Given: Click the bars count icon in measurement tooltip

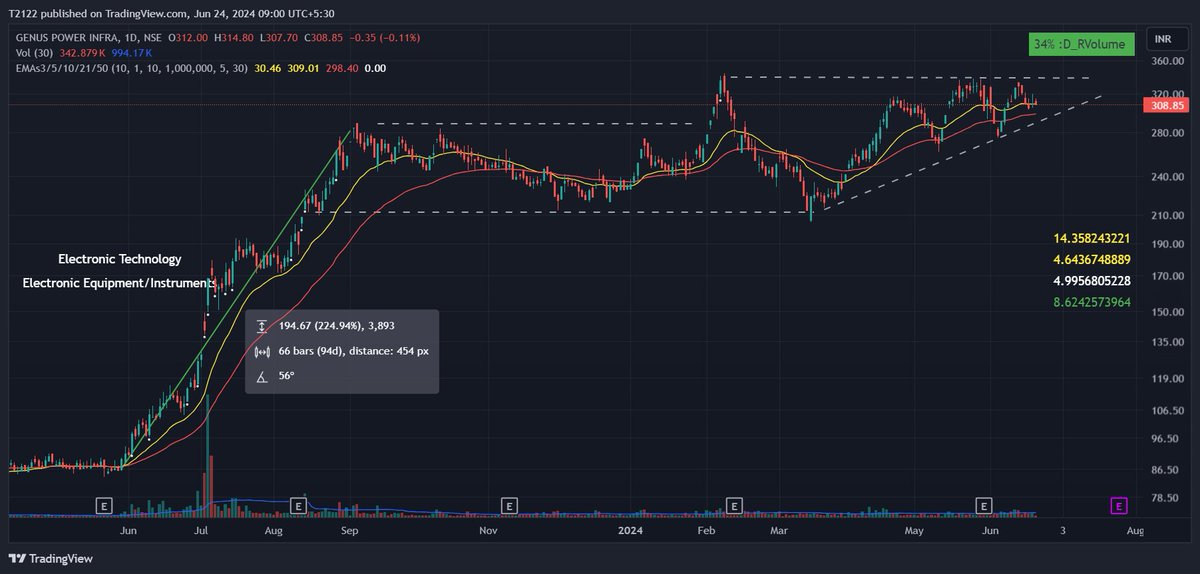Looking at the screenshot, I should coord(263,351).
